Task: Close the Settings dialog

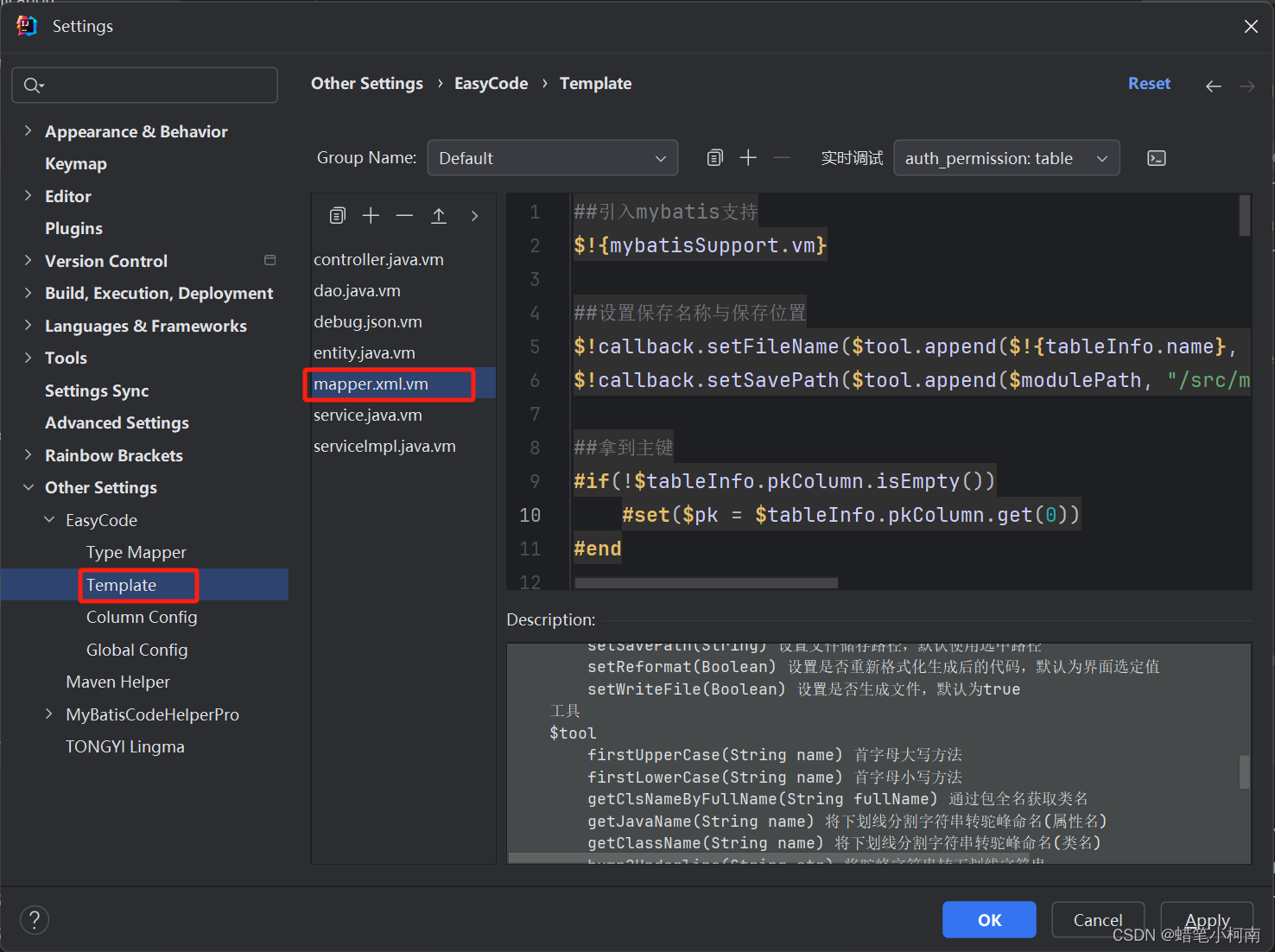Action: [x=1251, y=26]
